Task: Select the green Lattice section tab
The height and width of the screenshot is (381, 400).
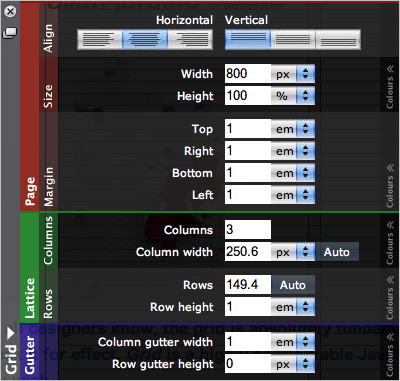Action: tap(30, 268)
